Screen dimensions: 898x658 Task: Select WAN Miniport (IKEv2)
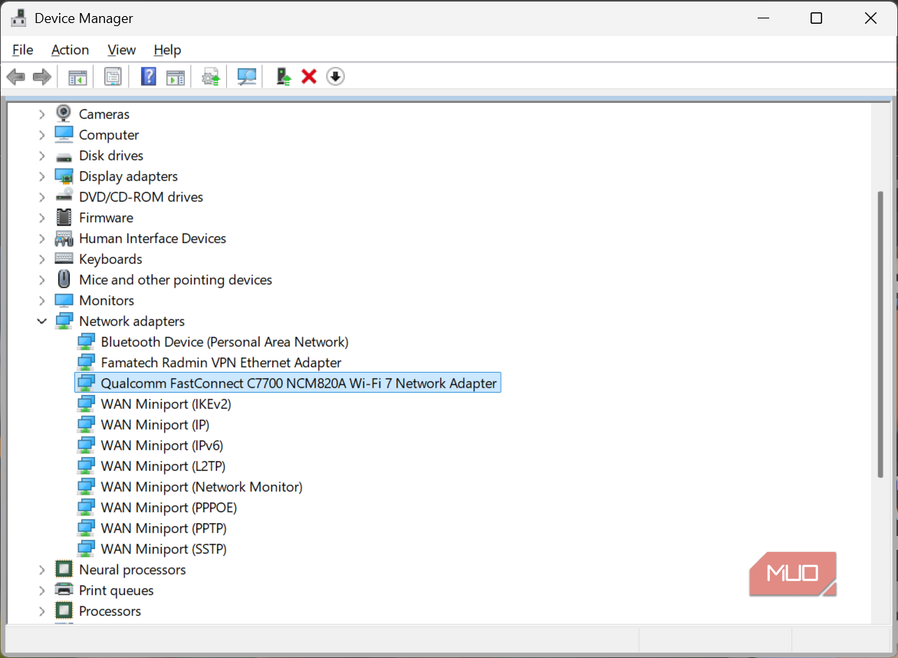click(166, 404)
